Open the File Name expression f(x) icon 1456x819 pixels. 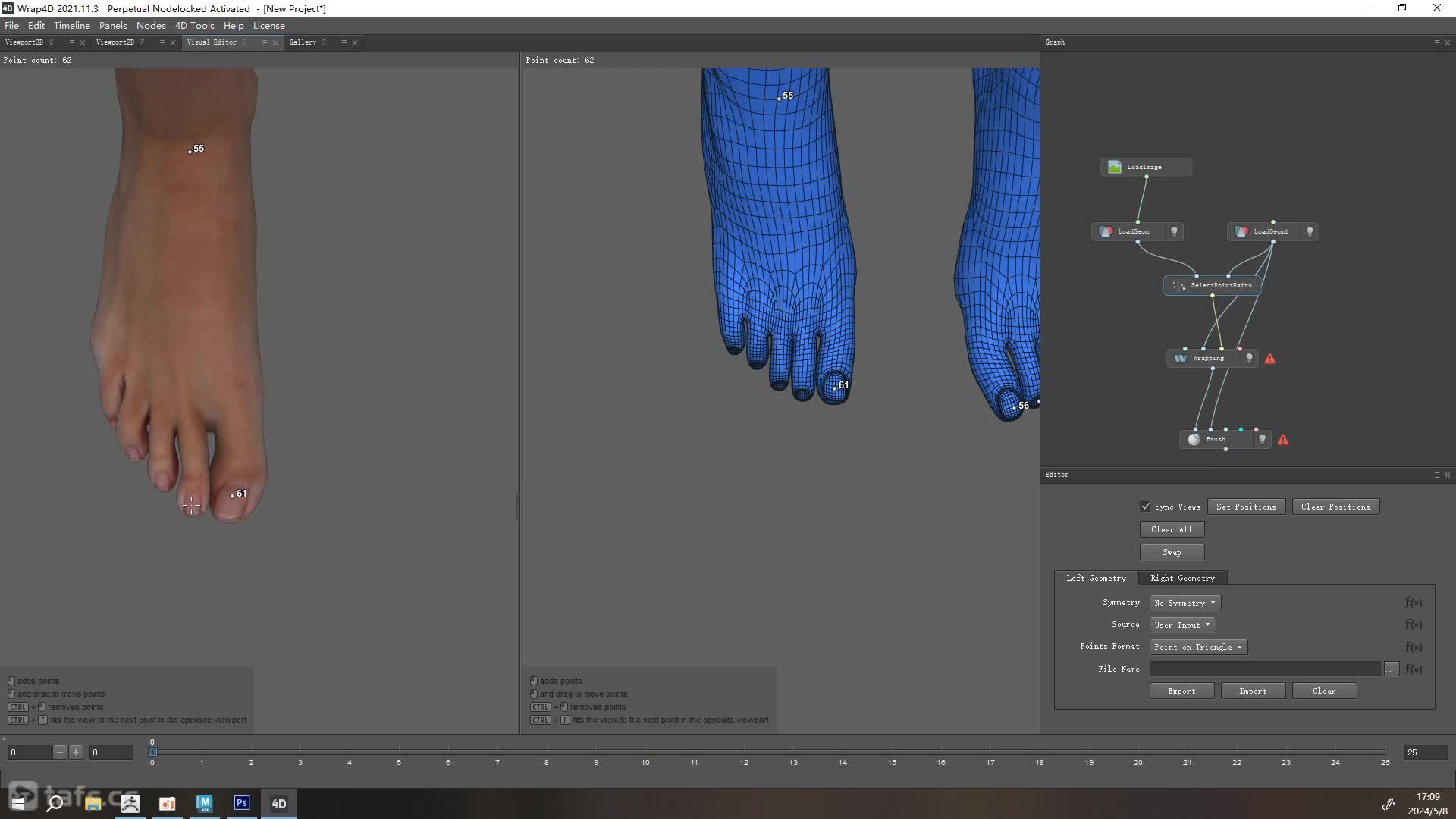click(x=1414, y=669)
